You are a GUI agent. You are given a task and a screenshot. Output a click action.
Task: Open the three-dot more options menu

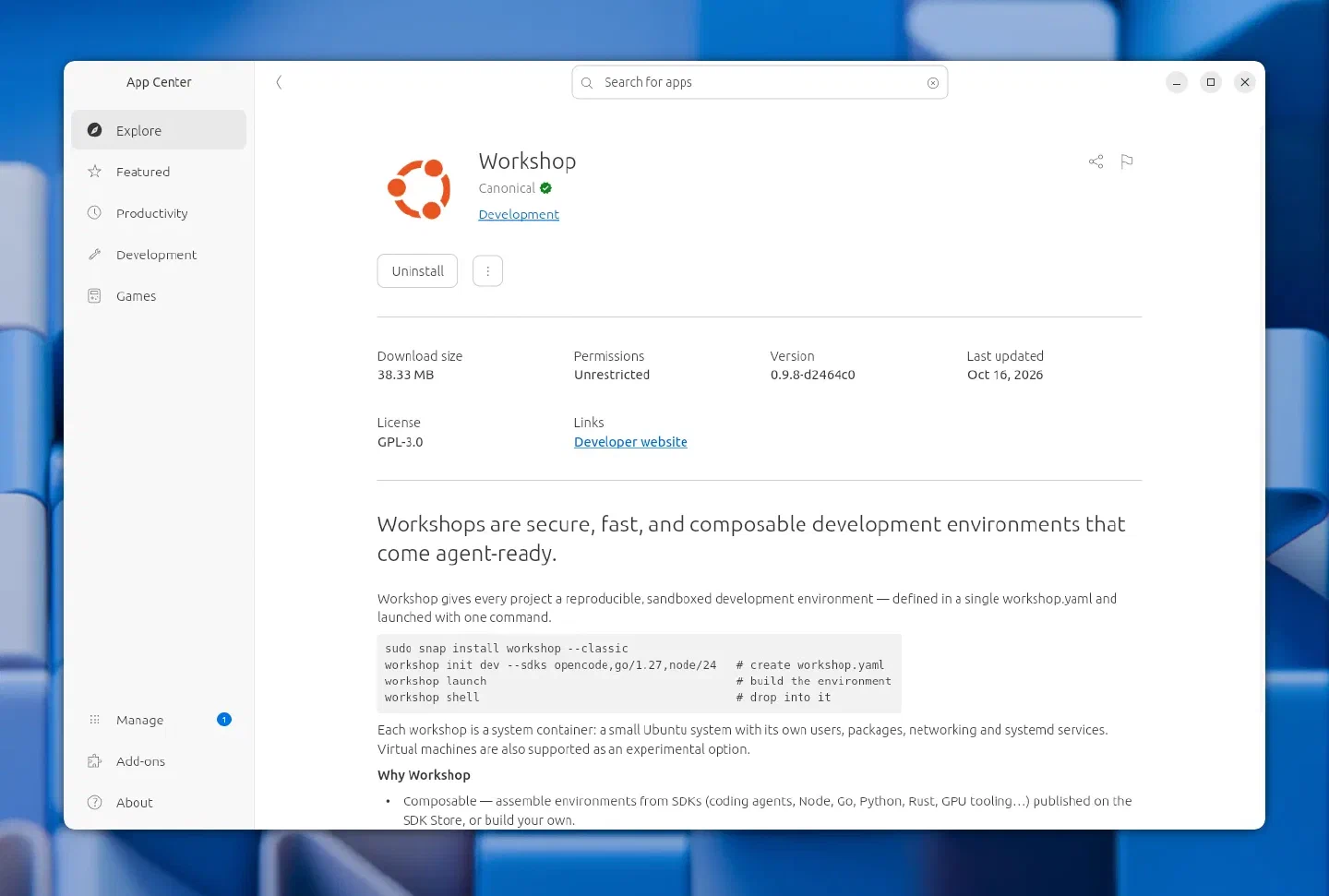point(487,271)
